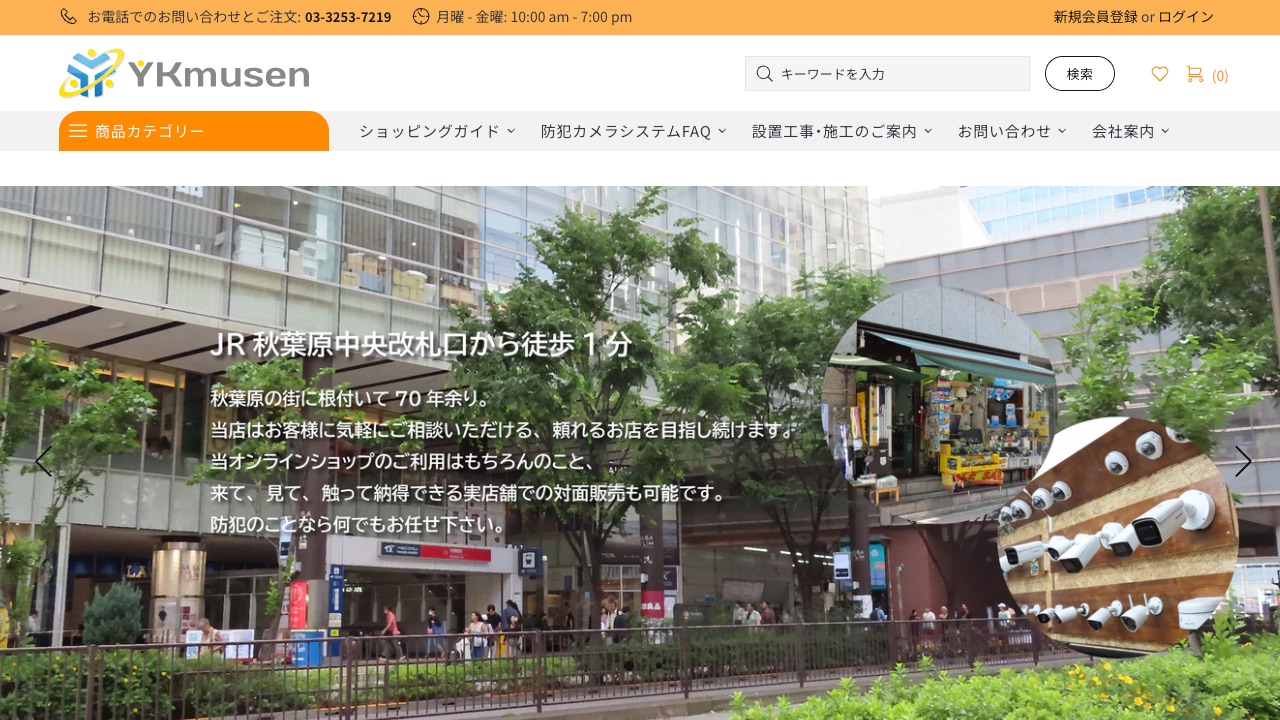Click the Akihabara storefront hero banner image

click(640, 560)
